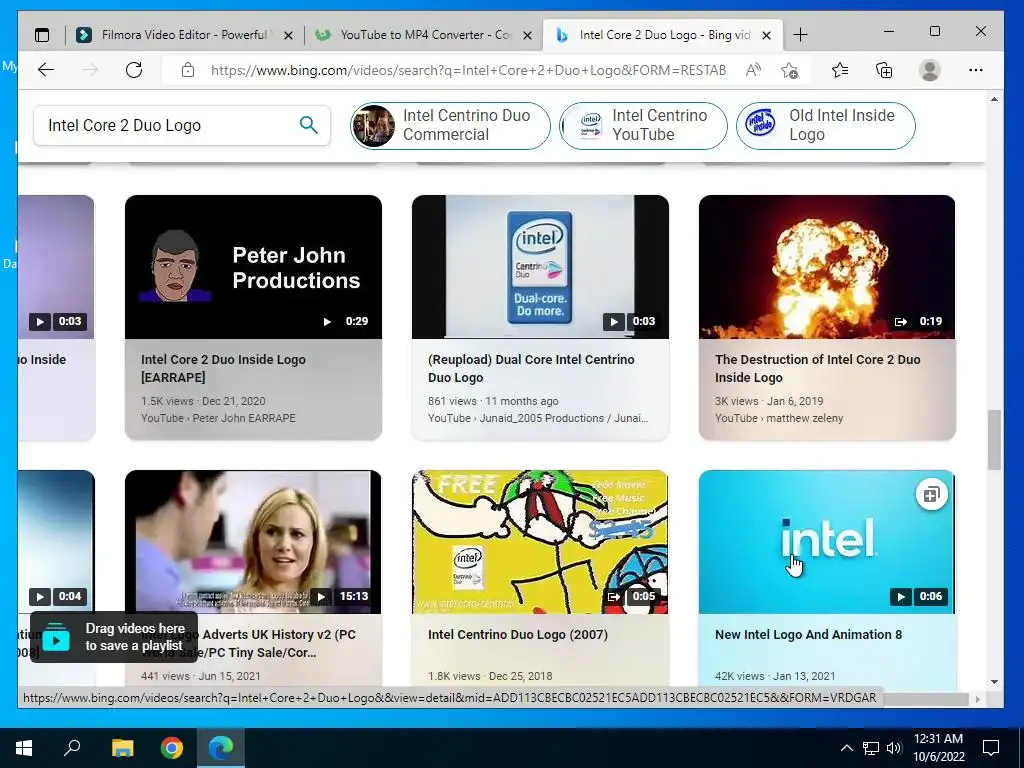The width and height of the screenshot is (1024, 768).
Task: Click the Drag videos here playlist box
Action: click(114, 637)
